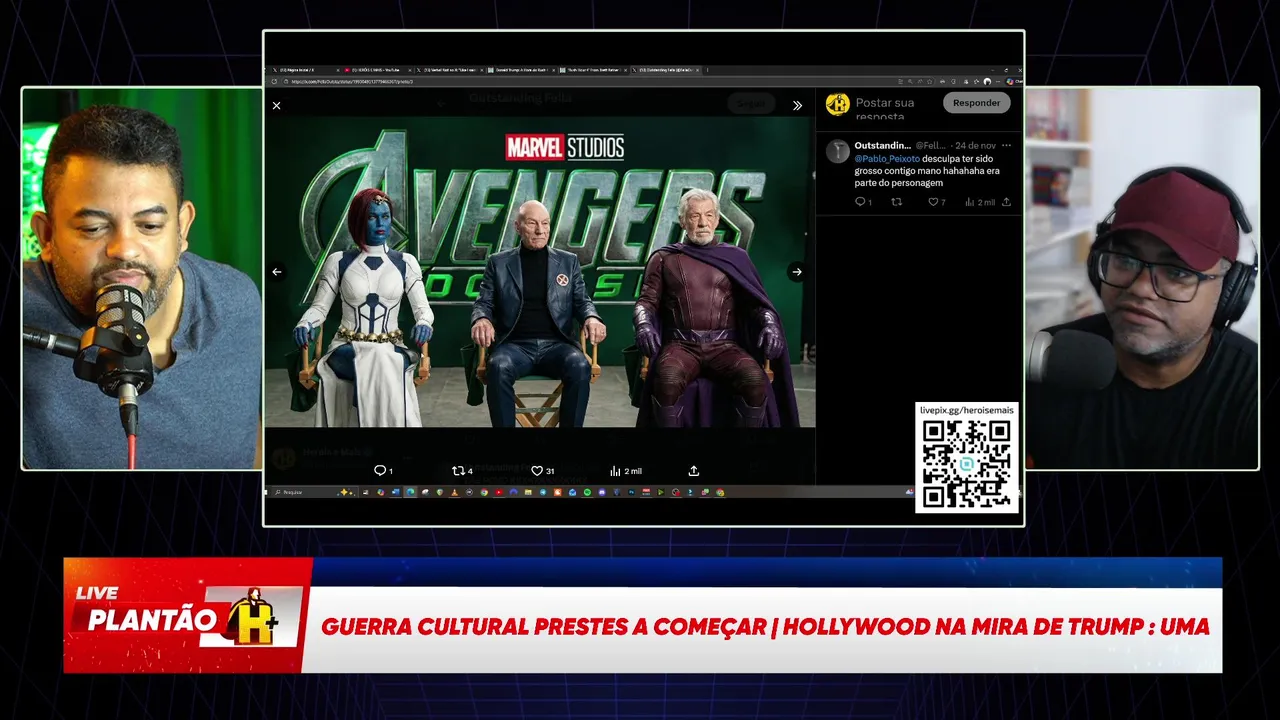Like the image post with 31 likes

tap(542, 471)
